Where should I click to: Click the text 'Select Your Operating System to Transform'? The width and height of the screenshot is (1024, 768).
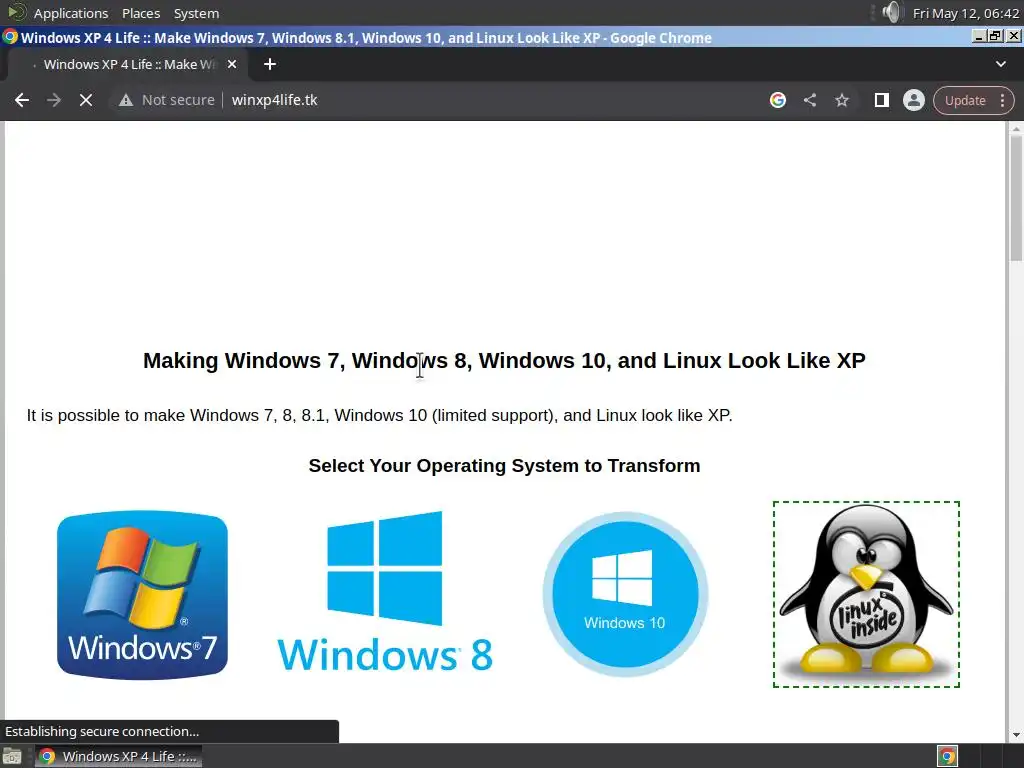coord(504,466)
